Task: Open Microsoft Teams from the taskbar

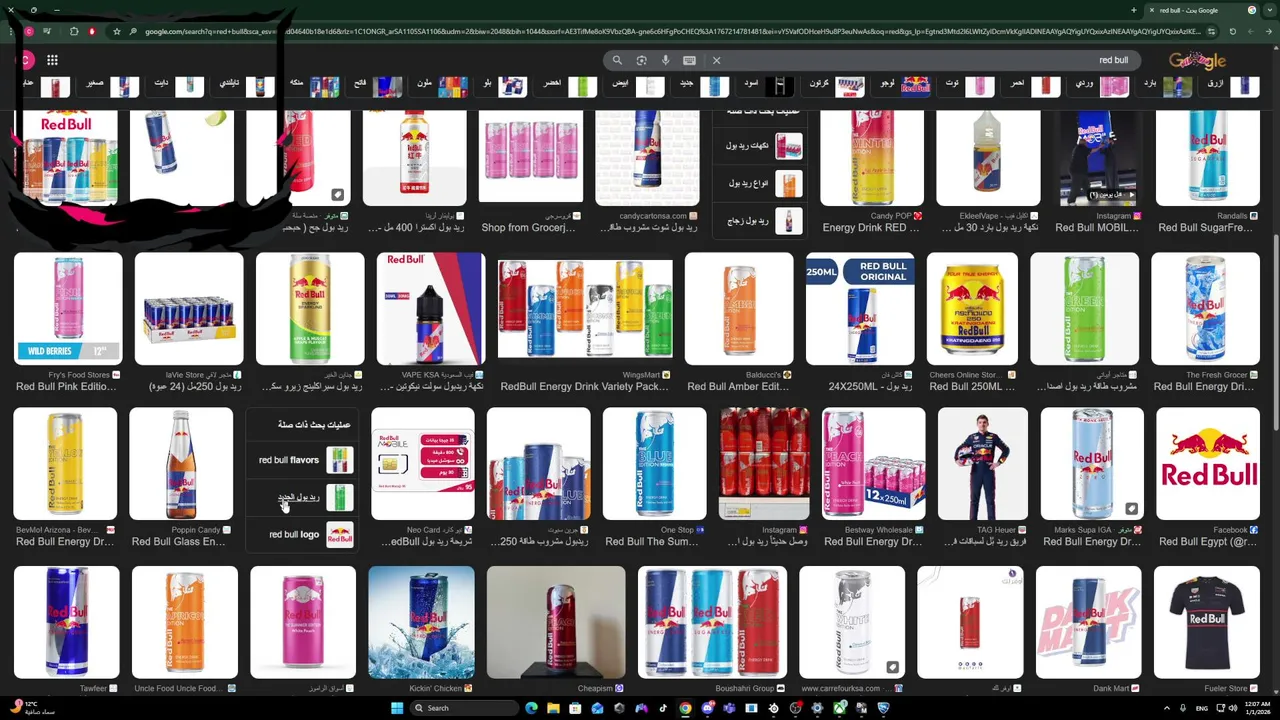Action: (x=729, y=708)
